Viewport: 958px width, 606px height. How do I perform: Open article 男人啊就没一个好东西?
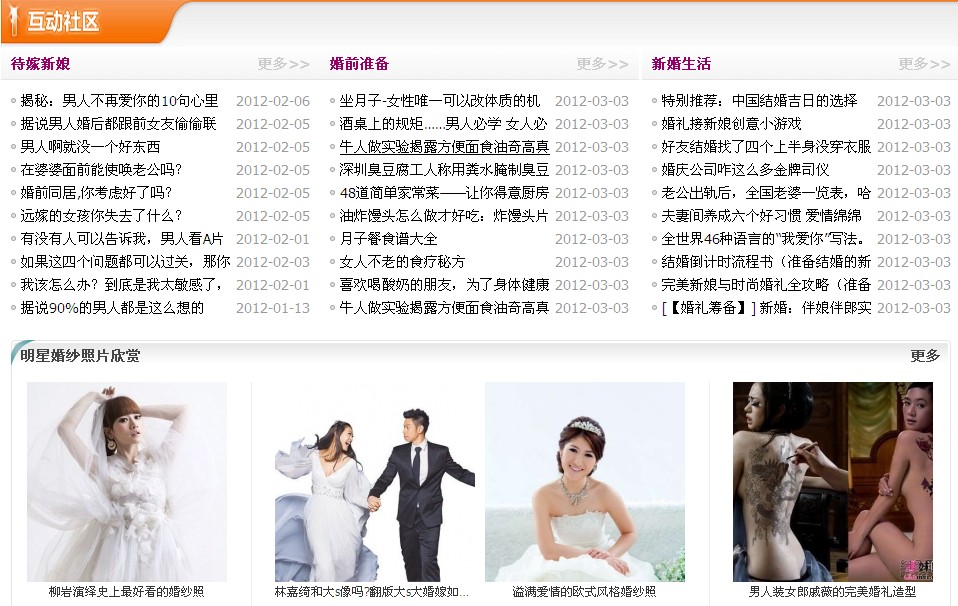(x=90, y=147)
